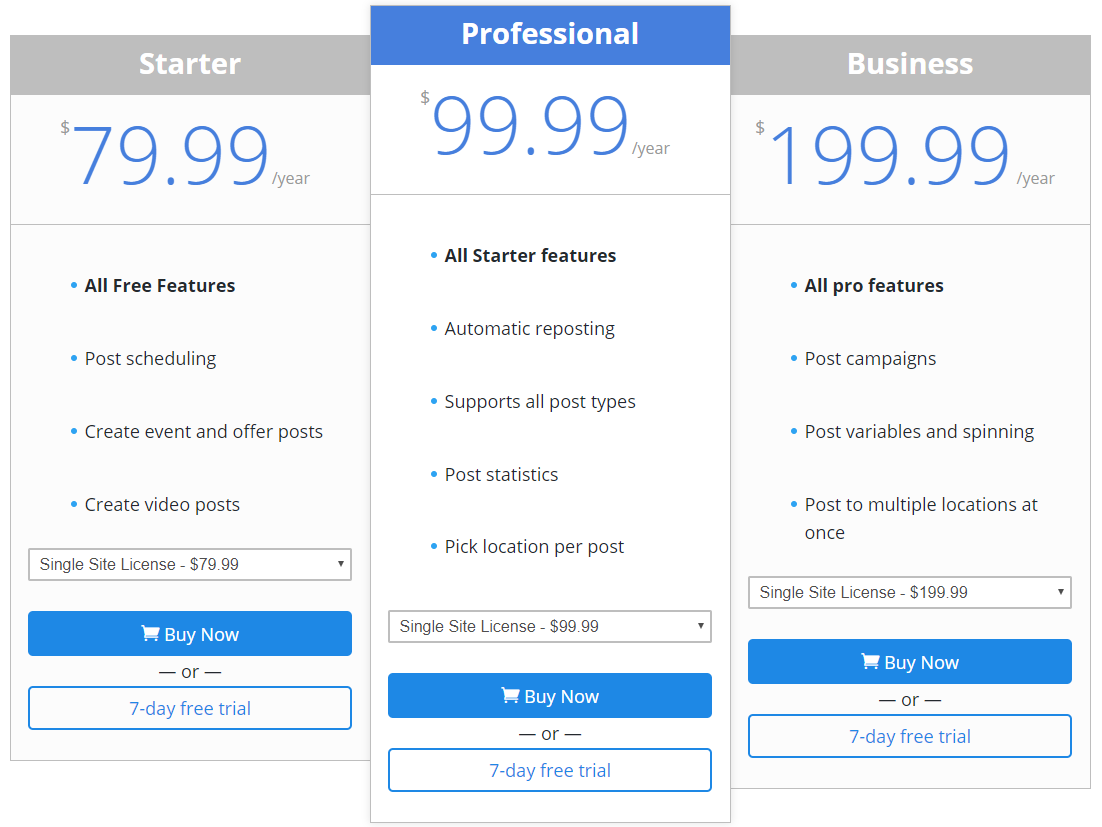Image resolution: width=1102 pixels, height=827 pixels.
Task: Select the Starter plan header
Action: [190, 64]
